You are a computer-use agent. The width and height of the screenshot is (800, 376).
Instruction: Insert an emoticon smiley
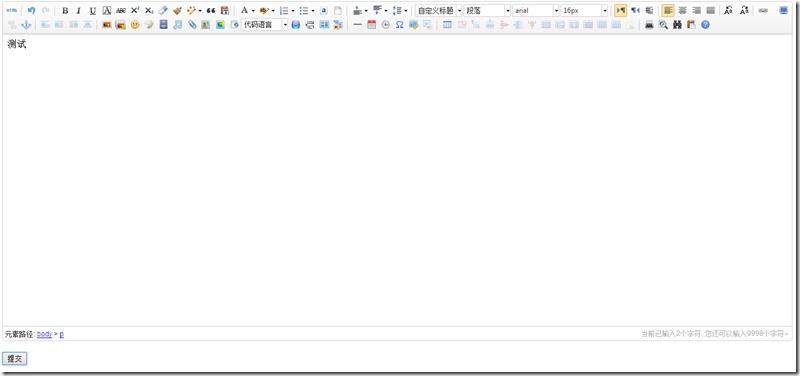pyautogui.click(x=135, y=24)
